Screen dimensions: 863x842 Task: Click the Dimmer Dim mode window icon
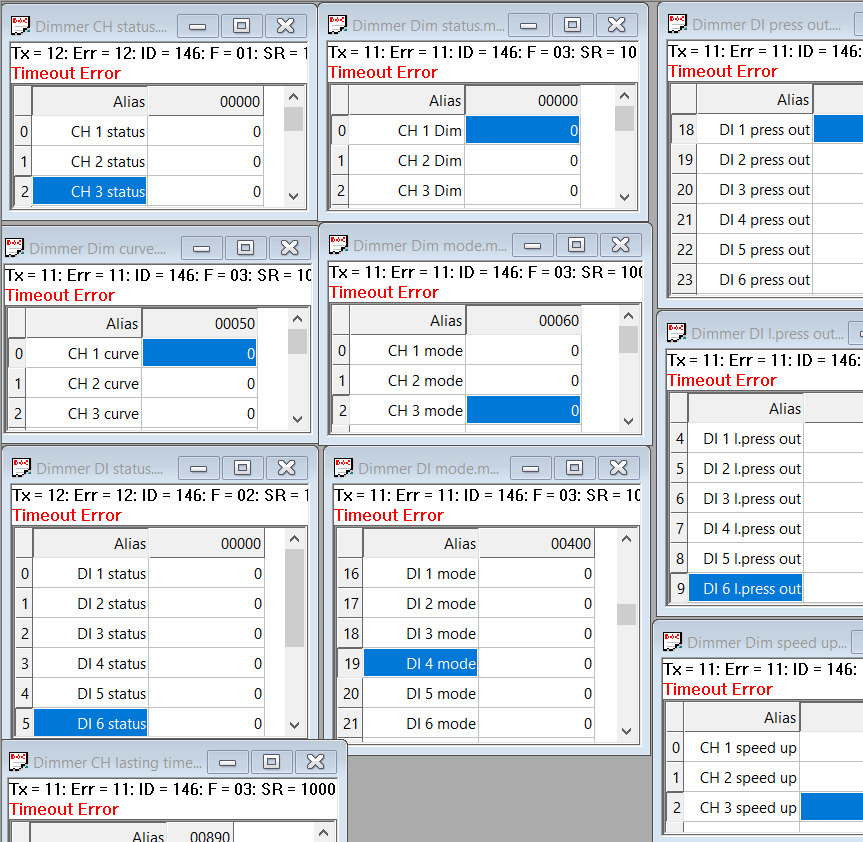click(x=338, y=245)
